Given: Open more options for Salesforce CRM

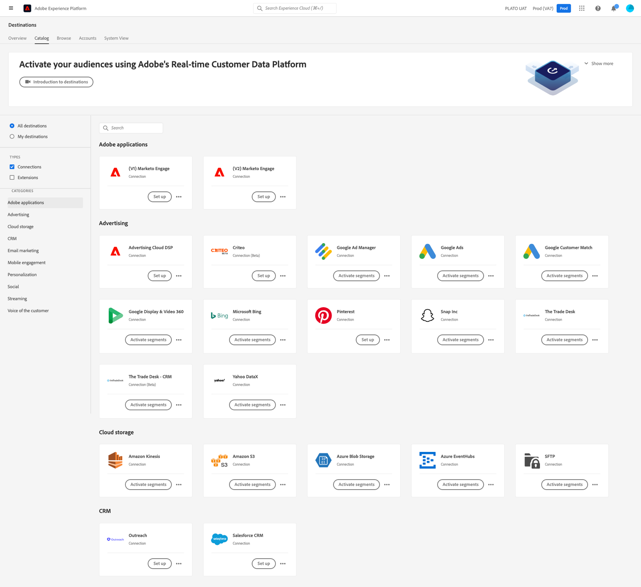Looking at the screenshot, I should (283, 564).
